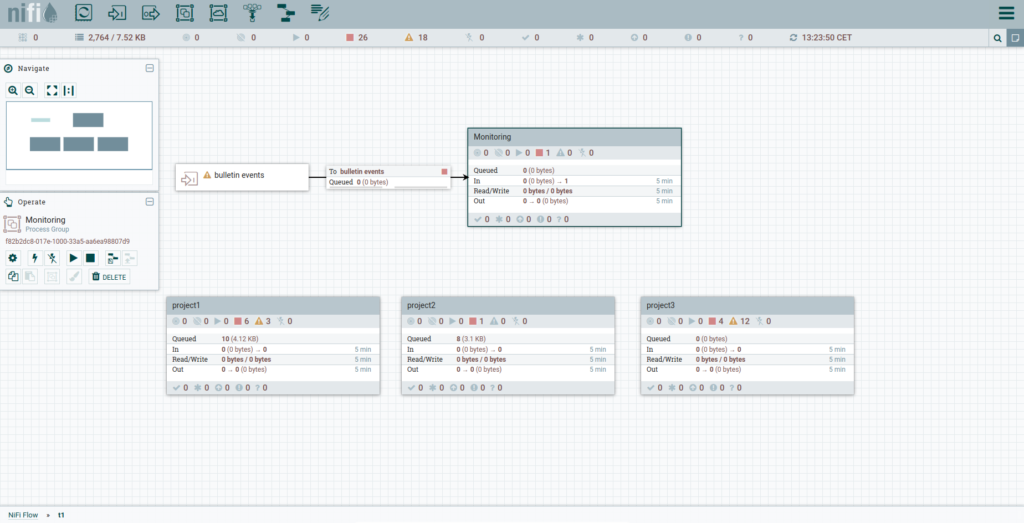The width and height of the screenshot is (1024, 523).
Task: Click project2 queued value 8 (3.1 KB)
Action: pos(471,340)
